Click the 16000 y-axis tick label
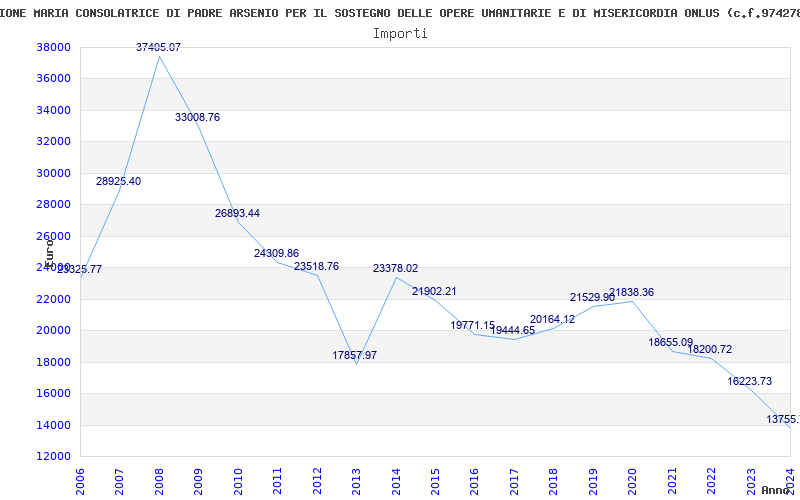The width and height of the screenshot is (800, 500). tap(53, 393)
